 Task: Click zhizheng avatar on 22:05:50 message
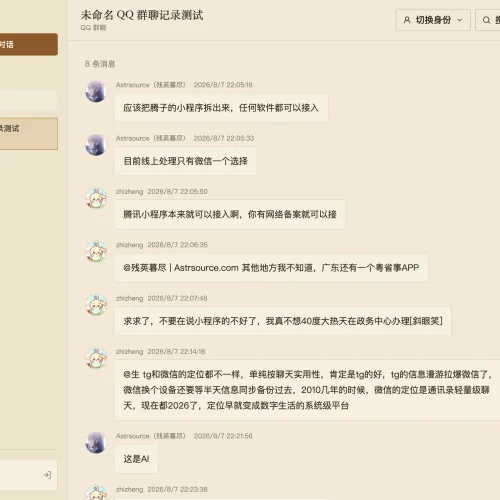pyautogui.click(x=96, y=198)
